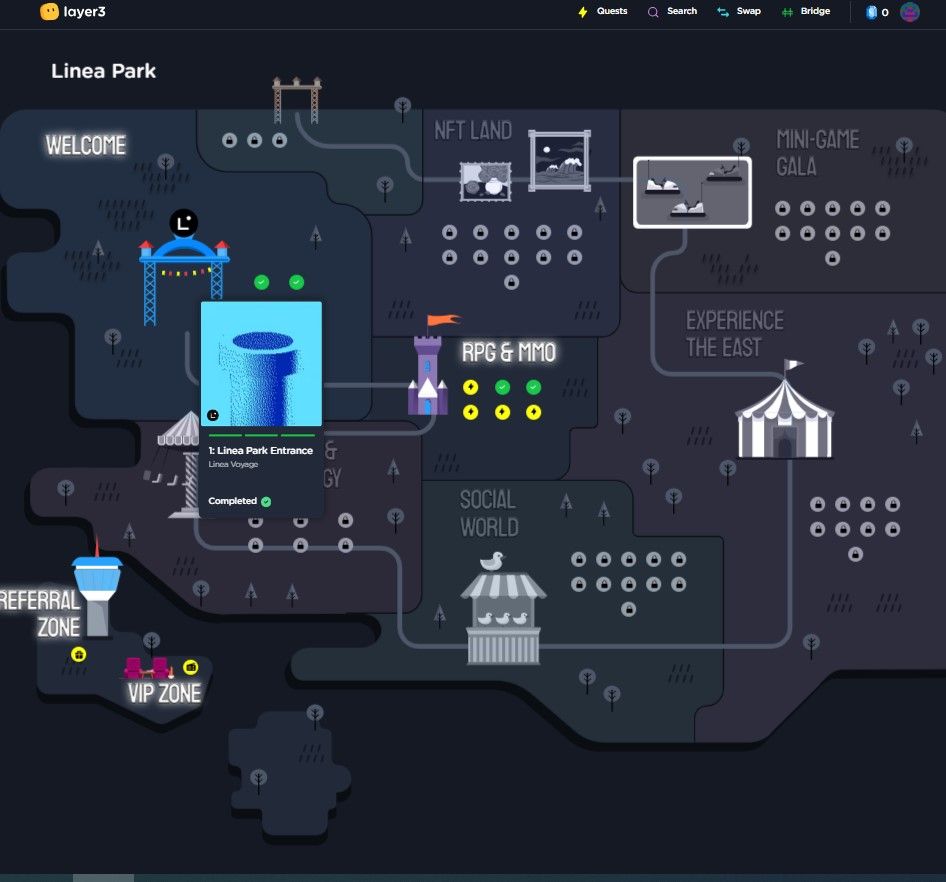946x882 pixels.
Task: Open the yellow ticket icon in VIP Zone
Action: click(191, 667)
